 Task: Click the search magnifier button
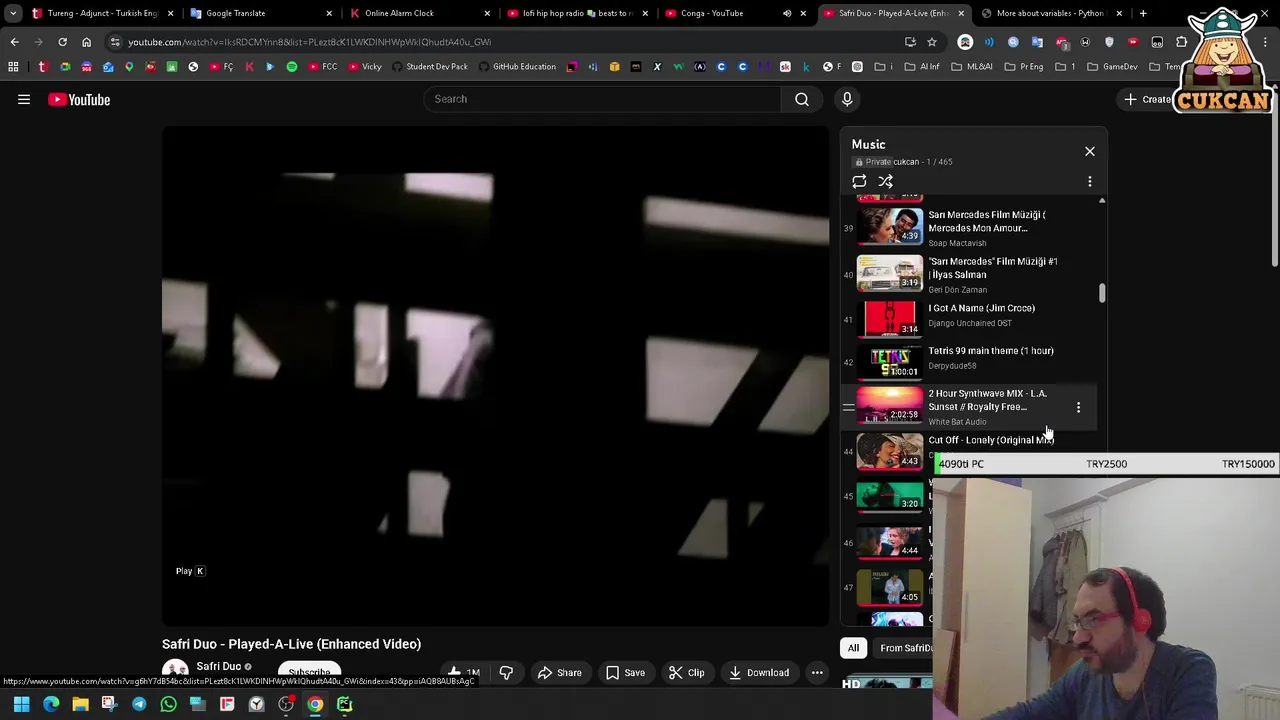(801, 99)
